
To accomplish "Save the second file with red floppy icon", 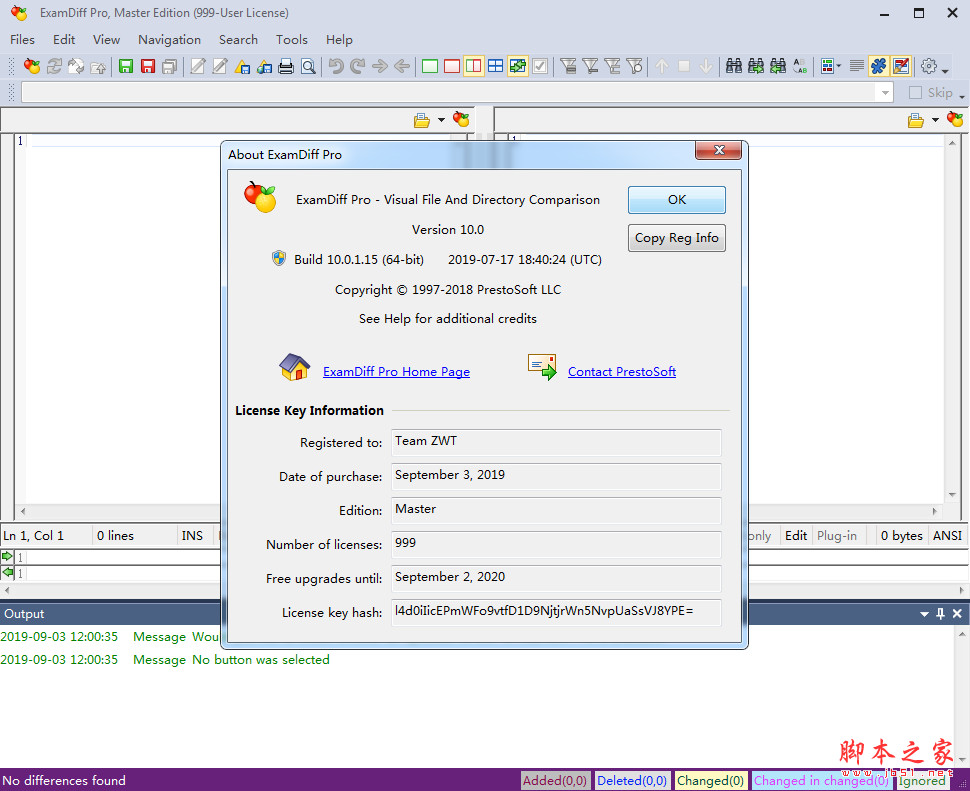I will tap(148, 66).
